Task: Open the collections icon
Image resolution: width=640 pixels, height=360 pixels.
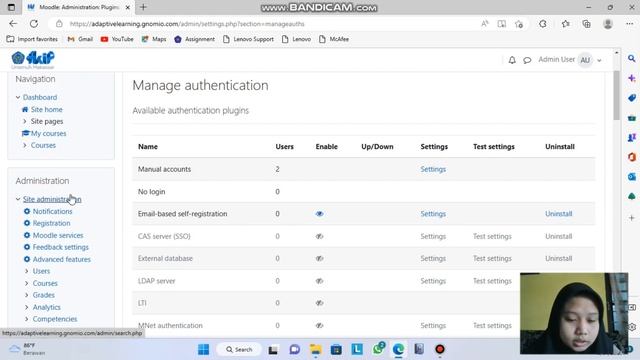Action: [x=586, y=24]
